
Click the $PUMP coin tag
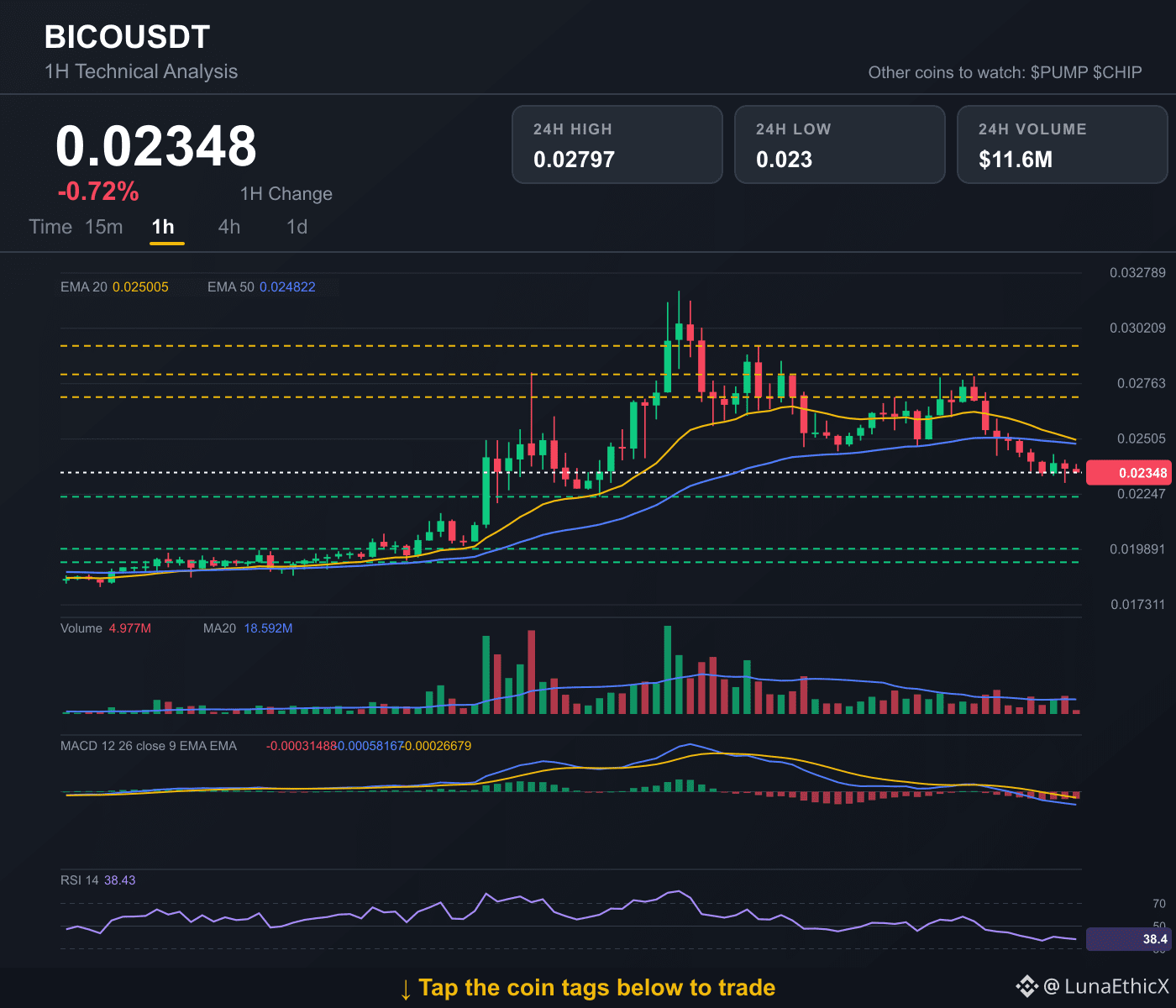click(x=1059, y=72)
